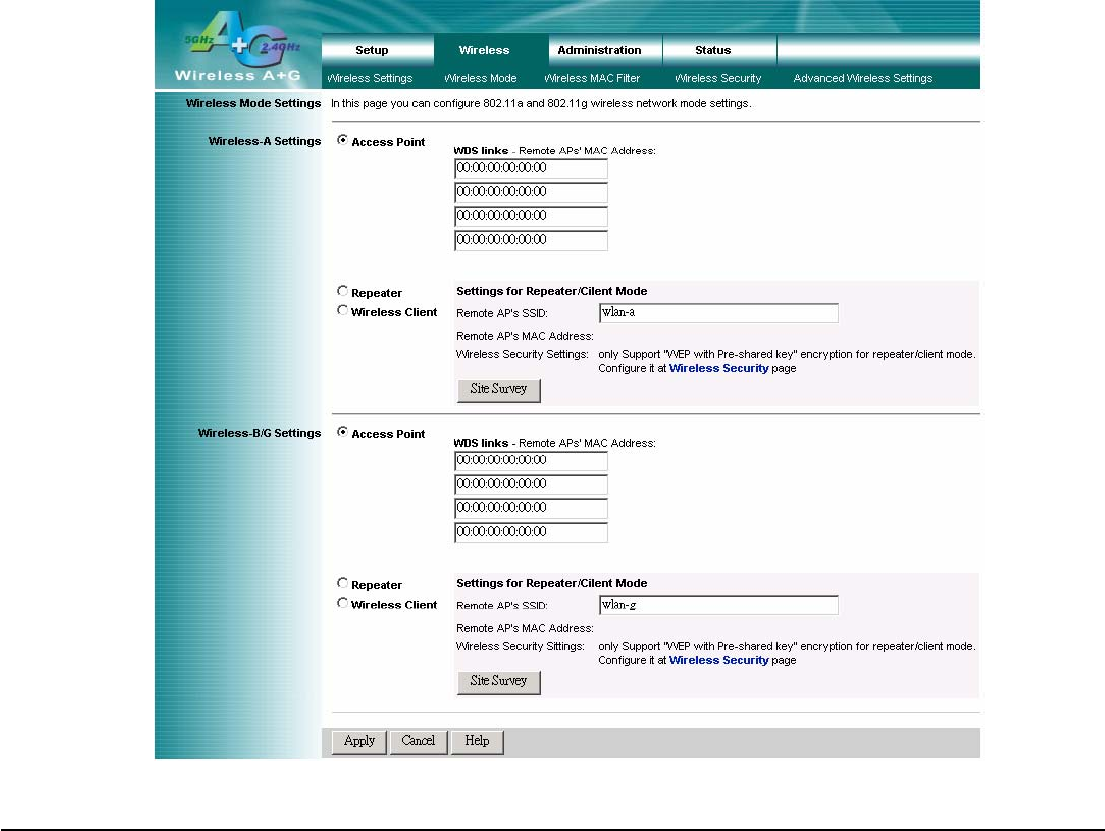This screenshot has height=831, width=1105.
Task: Focus fourth Wireless-B/G WDS MAC field
Action: click(x=531, y=533)
